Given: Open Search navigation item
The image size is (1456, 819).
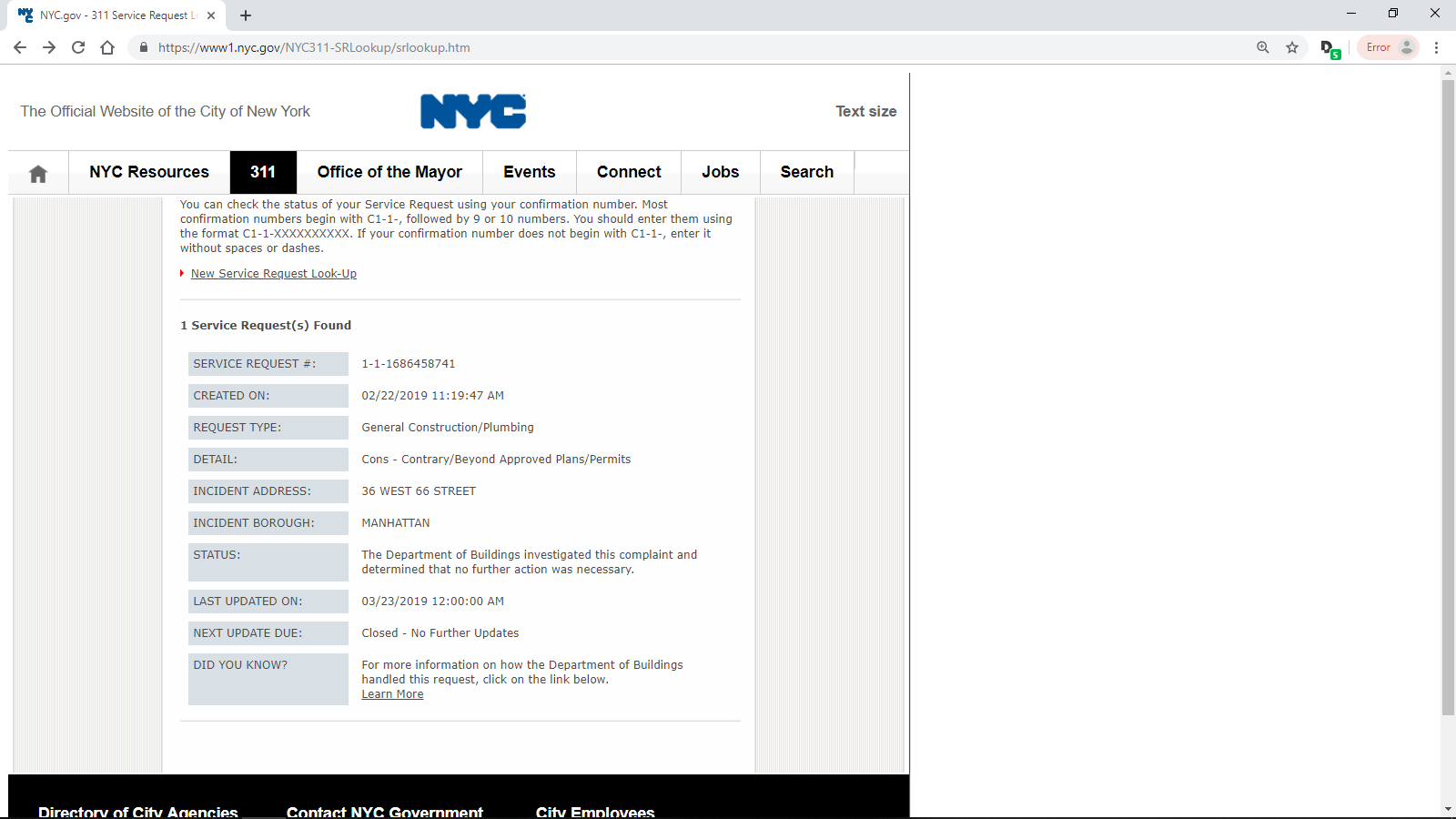Looking at the screenshot, I should (807, 172).
